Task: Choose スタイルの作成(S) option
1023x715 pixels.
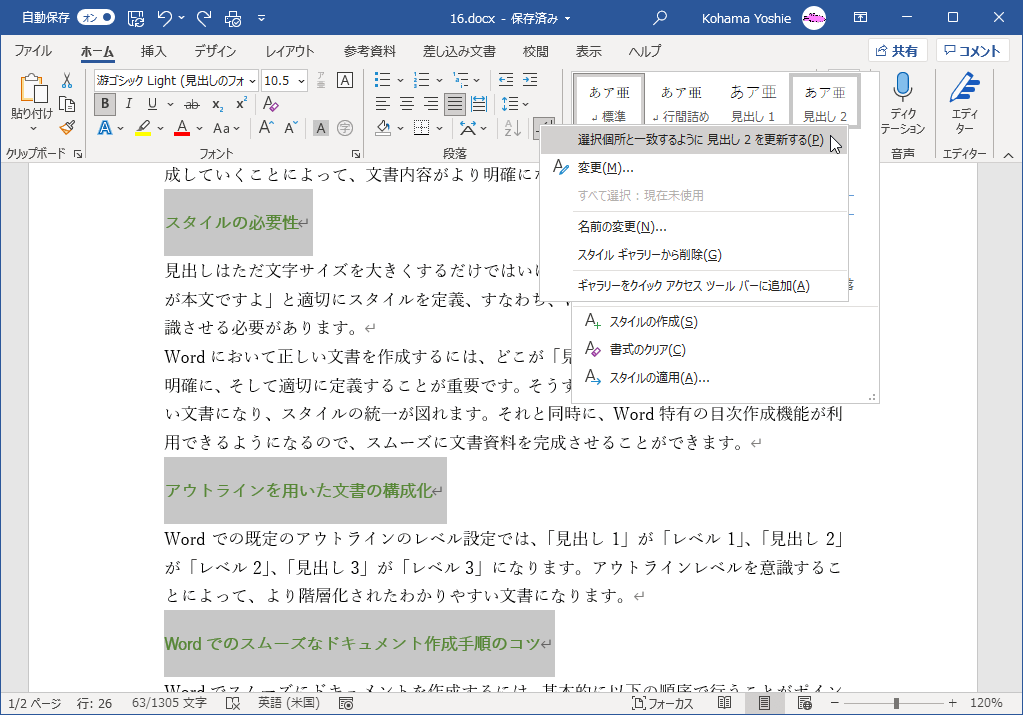Action: coord(724,322)
